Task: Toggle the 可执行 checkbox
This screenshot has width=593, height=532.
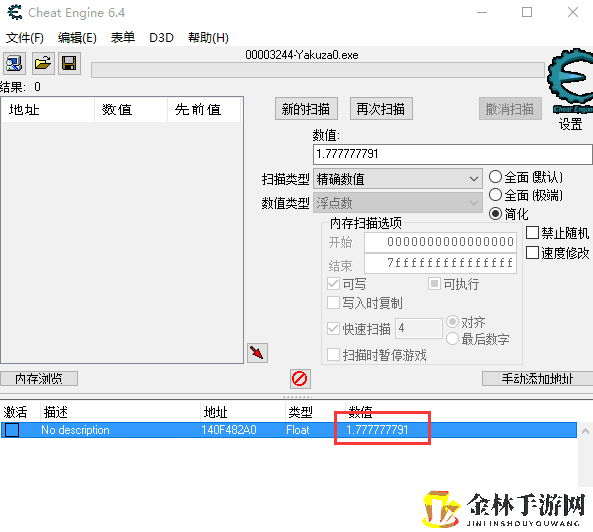Action: click(x=434, y=283)
